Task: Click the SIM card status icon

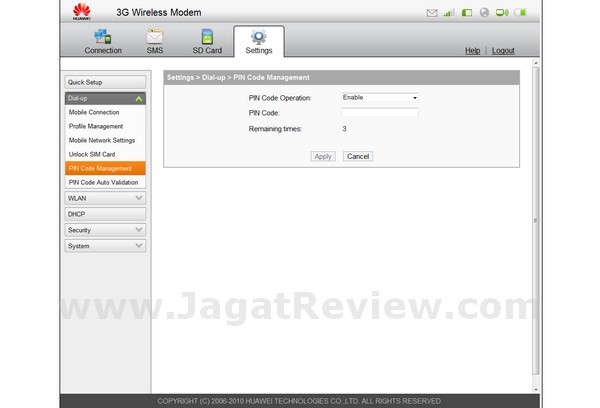Action: pyautogui.click(x=466, y=13)
